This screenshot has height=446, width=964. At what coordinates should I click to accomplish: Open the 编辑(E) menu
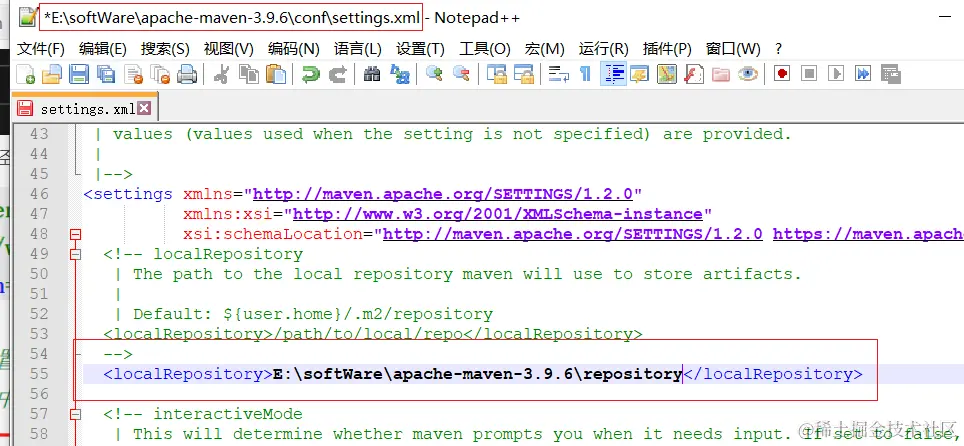click(103, 49)
